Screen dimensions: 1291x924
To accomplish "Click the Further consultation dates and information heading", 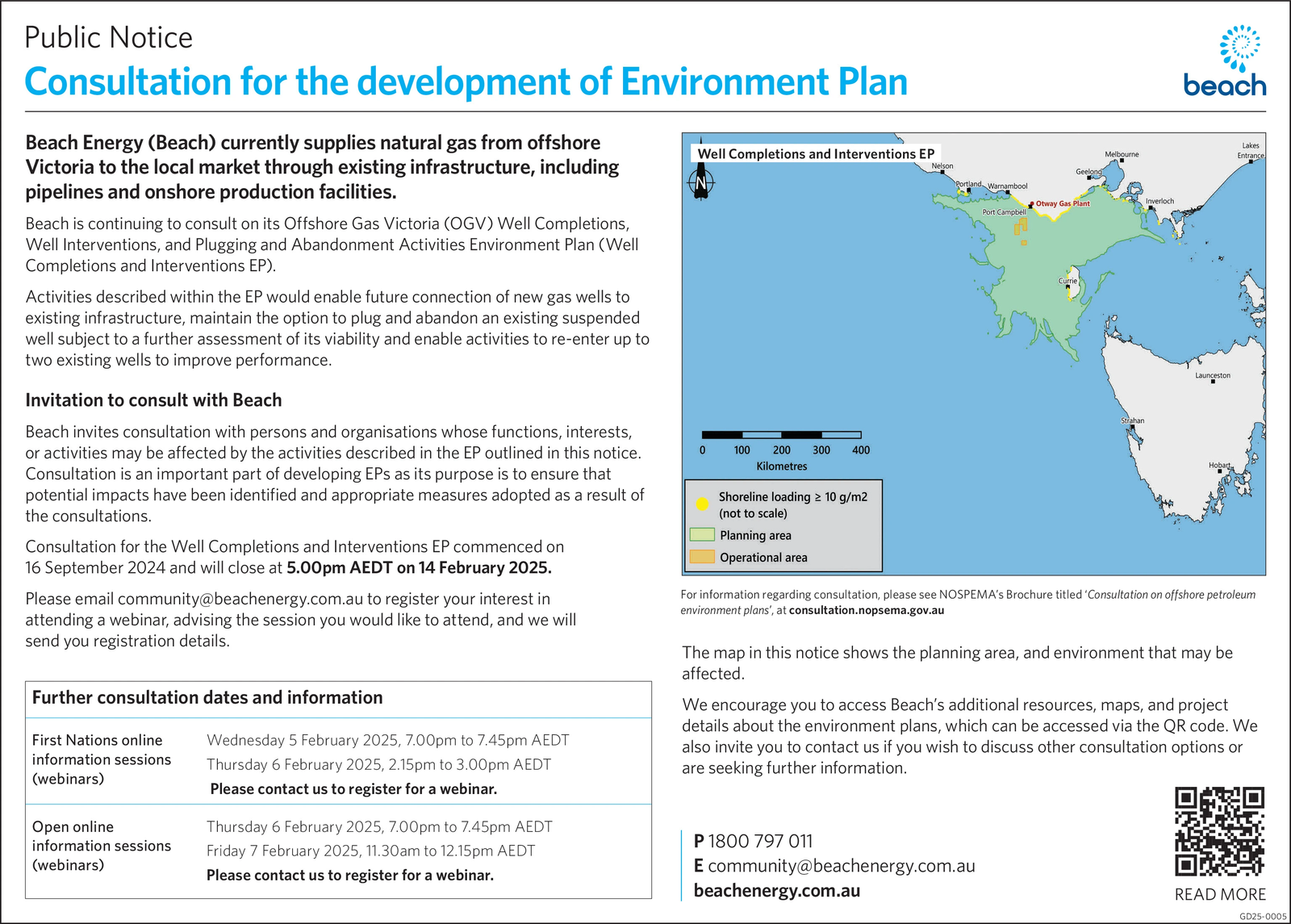I will click(207, 698).
